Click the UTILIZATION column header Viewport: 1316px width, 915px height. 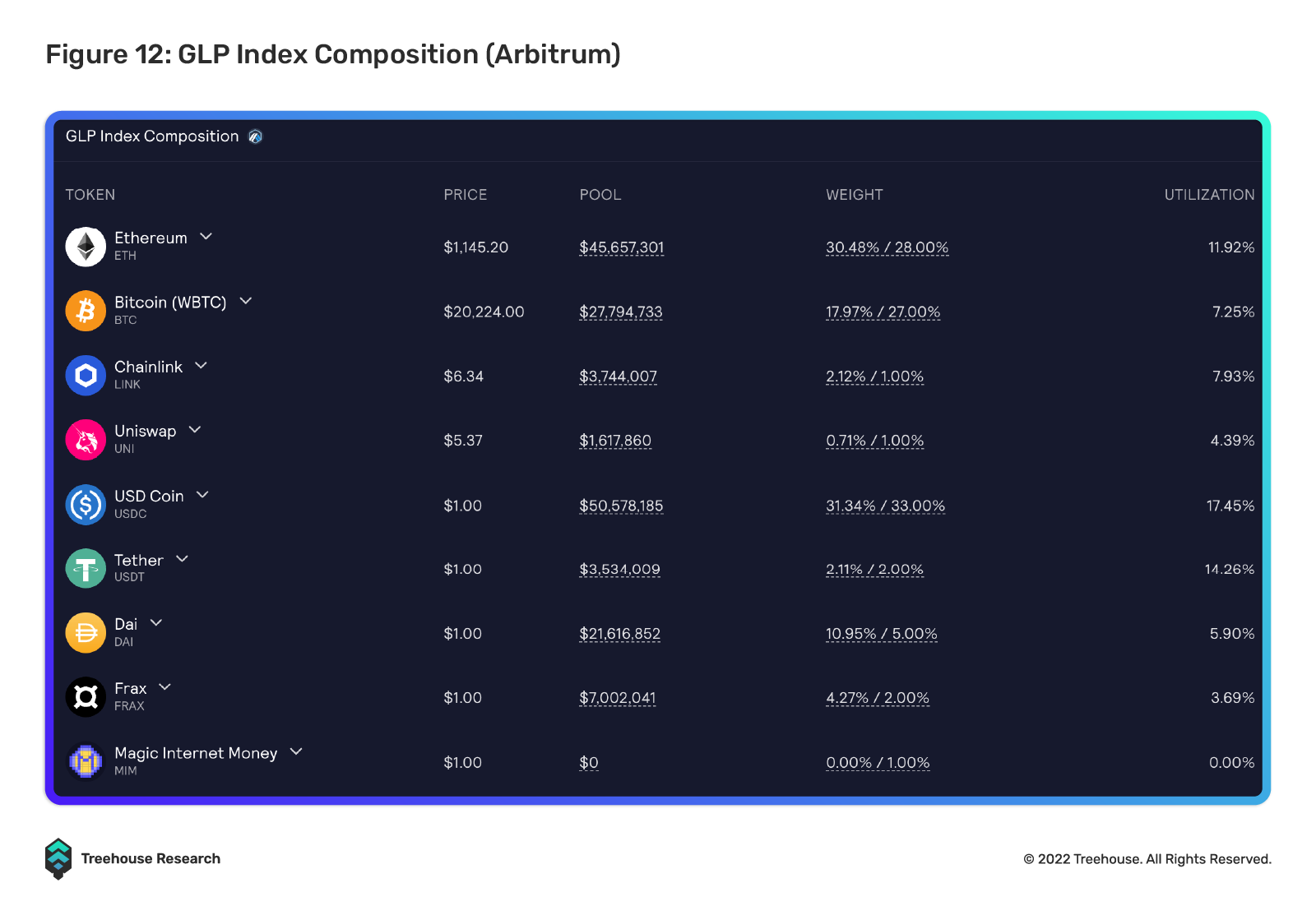pyautogui.click(x=1209, y=195)
